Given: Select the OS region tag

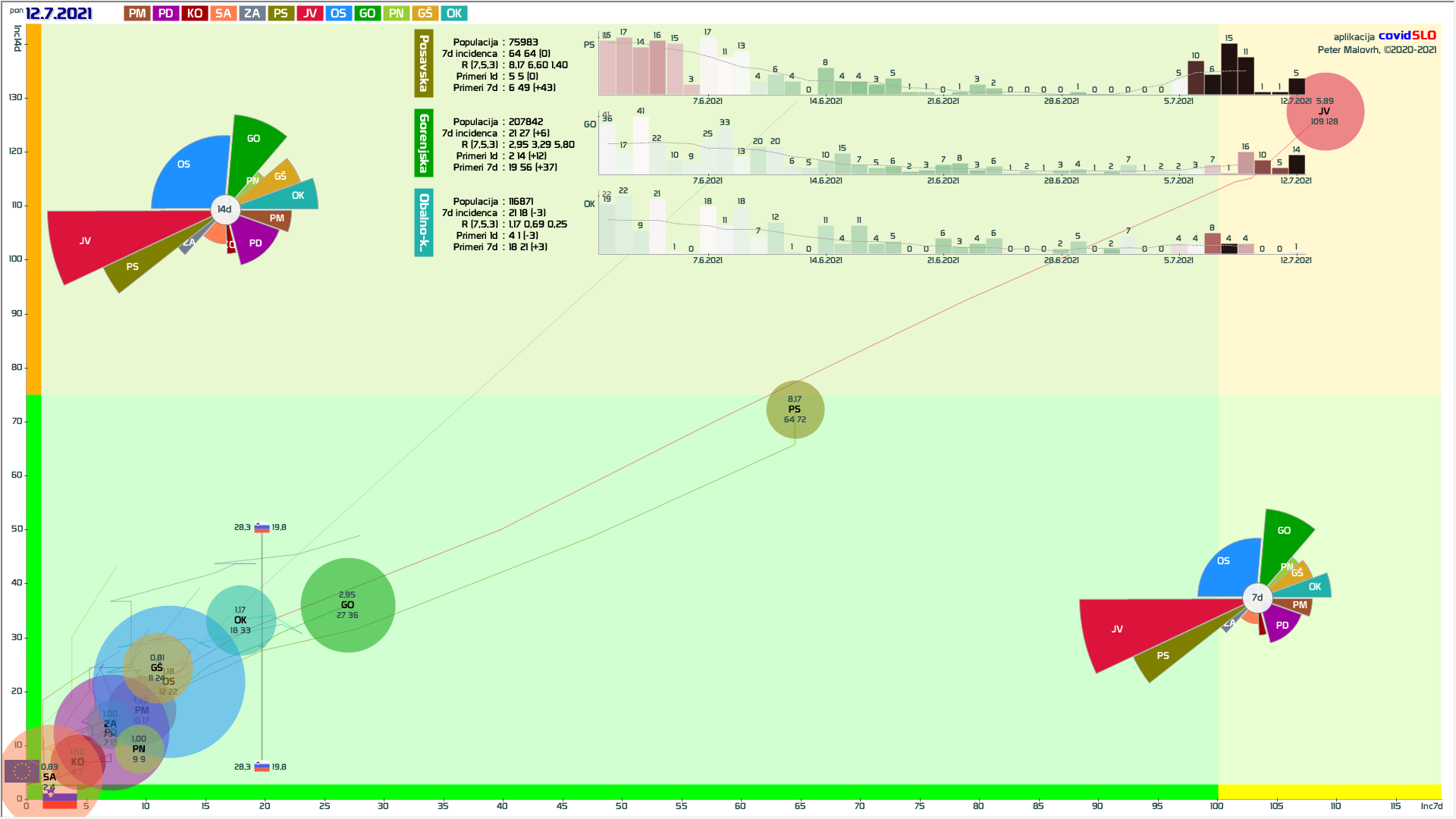Looking at the screenshot, I should coord(338,13).
